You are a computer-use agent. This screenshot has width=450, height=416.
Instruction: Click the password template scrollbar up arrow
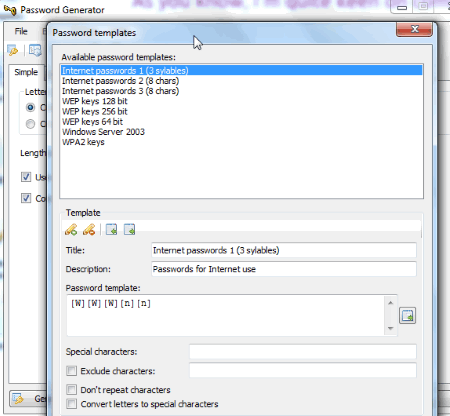(391, 303)
